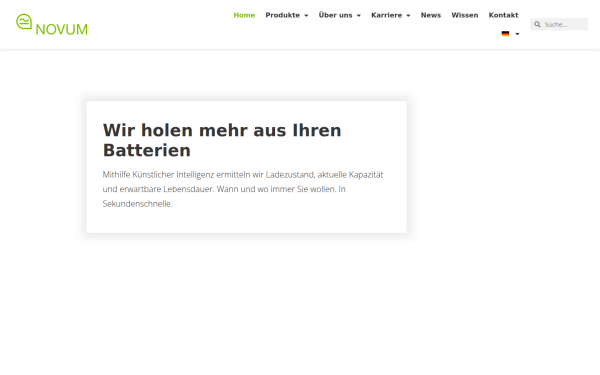Open the Karriere menu item
Image resolution: width=600 pixels, height=375 pixels.
(386, 15)
